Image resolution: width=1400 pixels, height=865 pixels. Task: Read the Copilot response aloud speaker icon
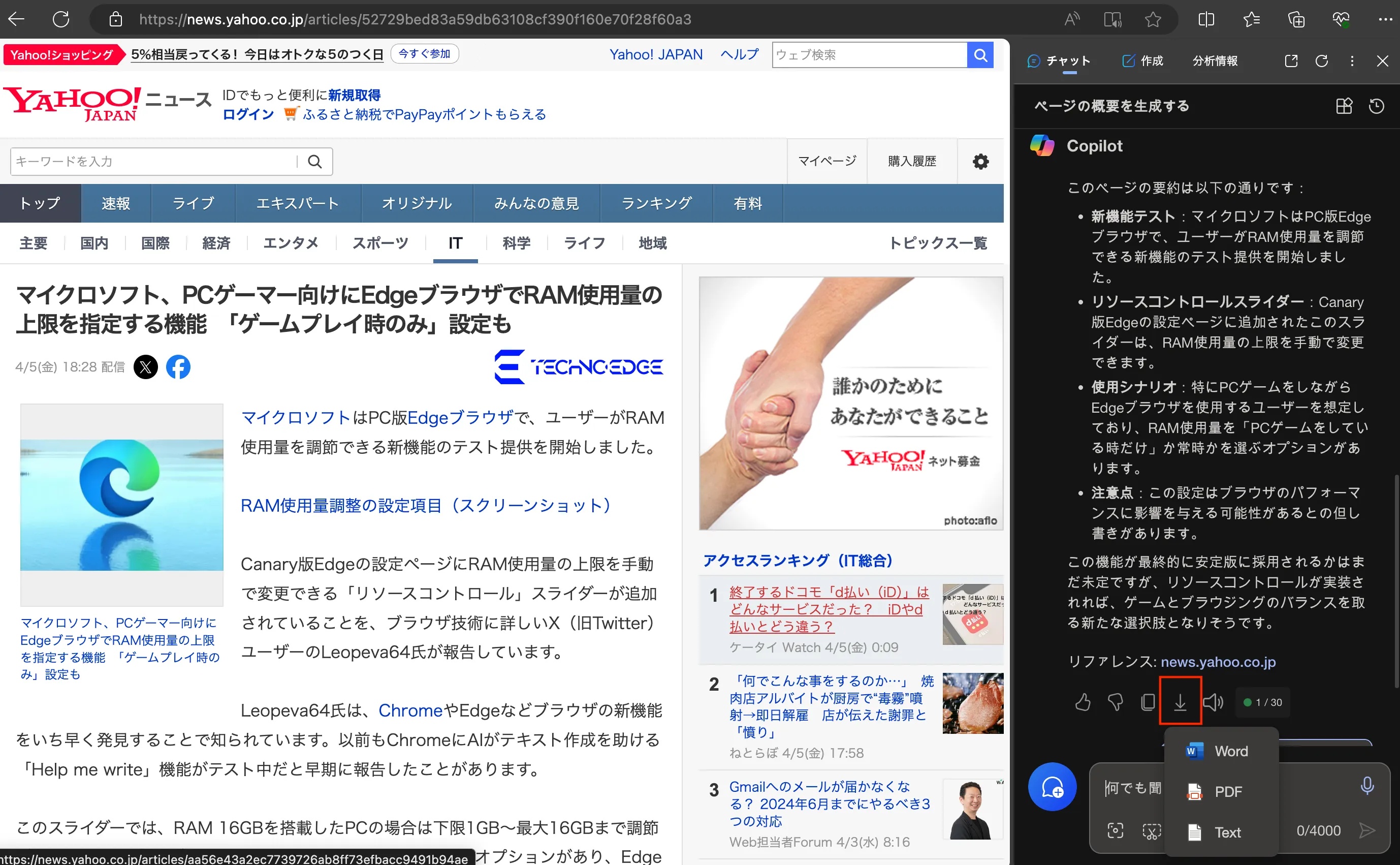(1213, 702)
